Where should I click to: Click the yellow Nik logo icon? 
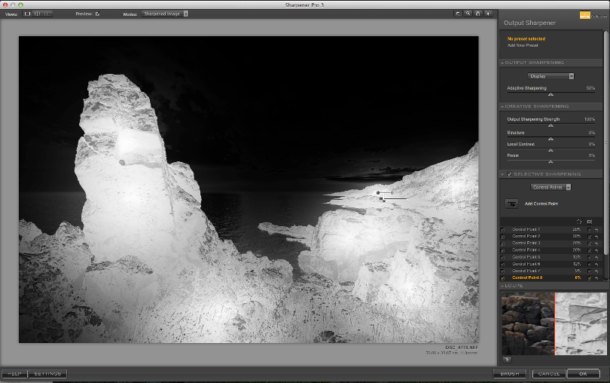[x=585, y=15]
